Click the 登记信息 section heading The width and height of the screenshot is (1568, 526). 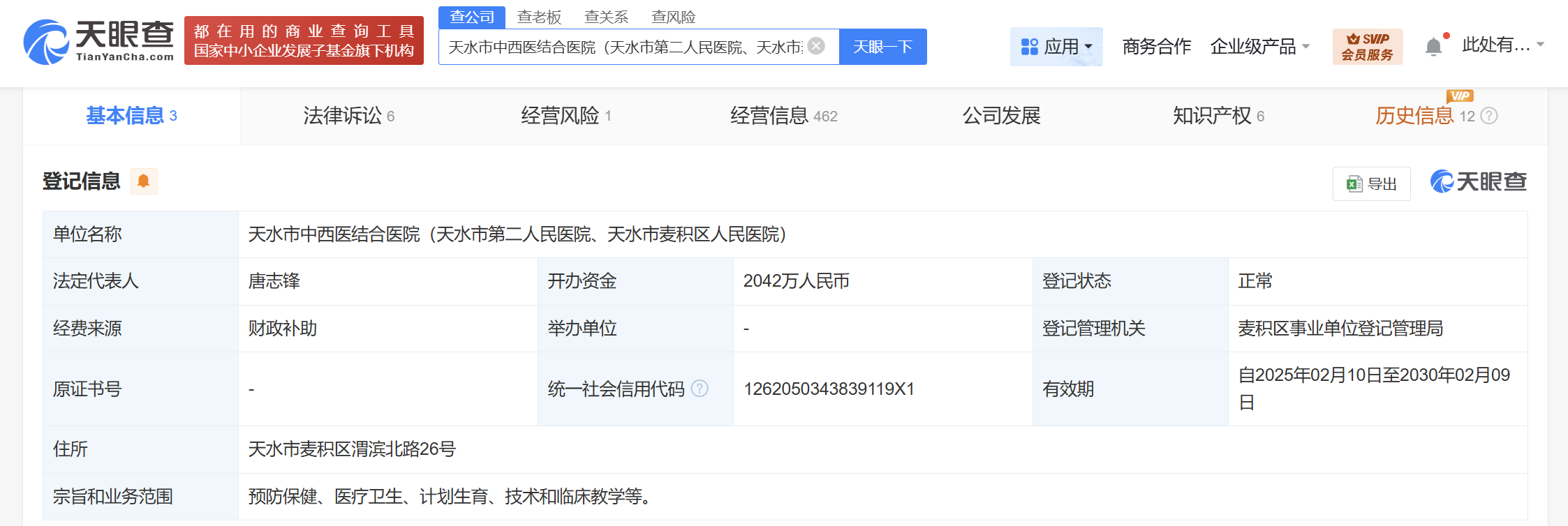tap(81, 181)
